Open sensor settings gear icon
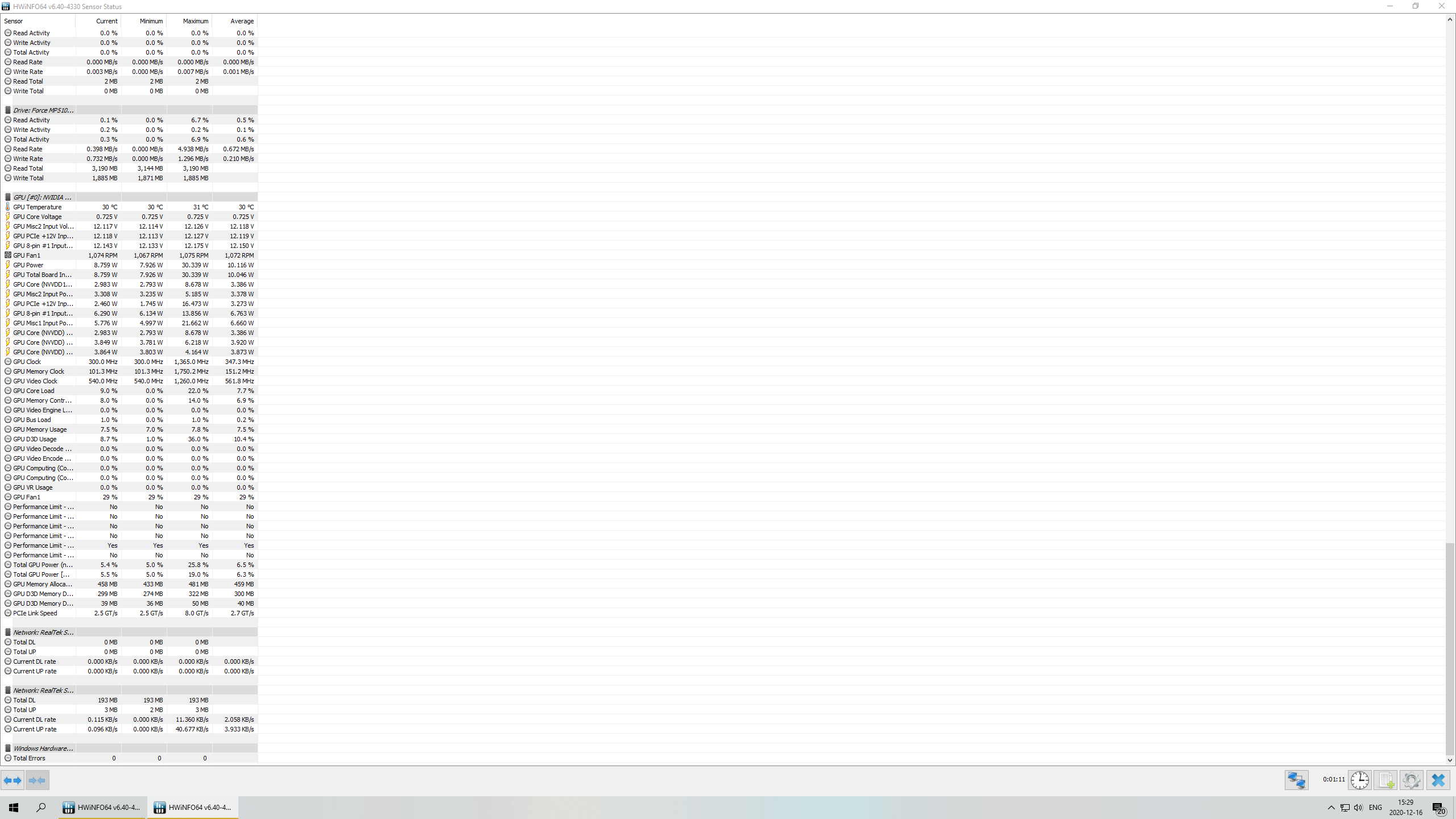1456x819 pixels. (x=1411, y=780)
